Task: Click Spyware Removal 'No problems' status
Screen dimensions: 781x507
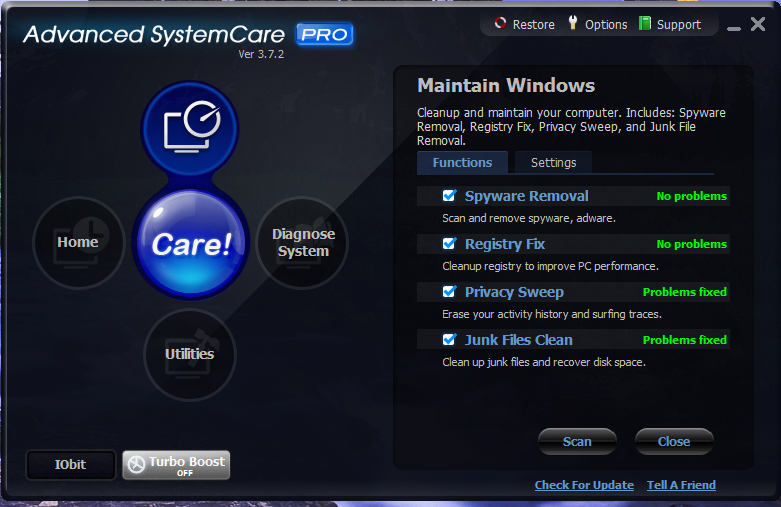Action: point(691,196)
